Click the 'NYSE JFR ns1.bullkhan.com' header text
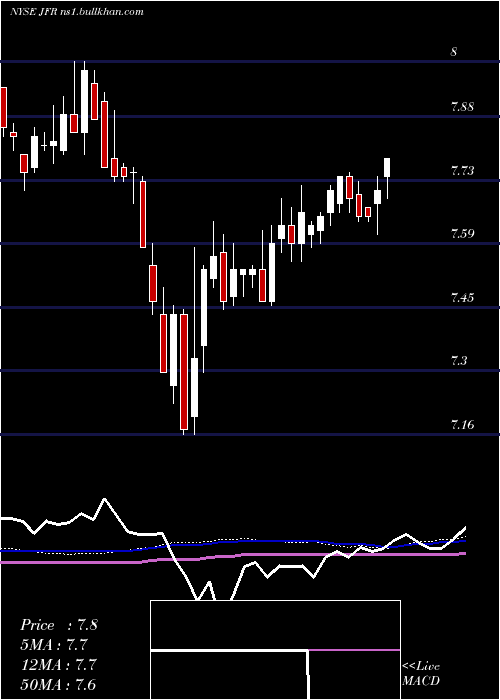The height and width of the screenshot is (700, 500). pyautogui.click(x=77, y=12)
